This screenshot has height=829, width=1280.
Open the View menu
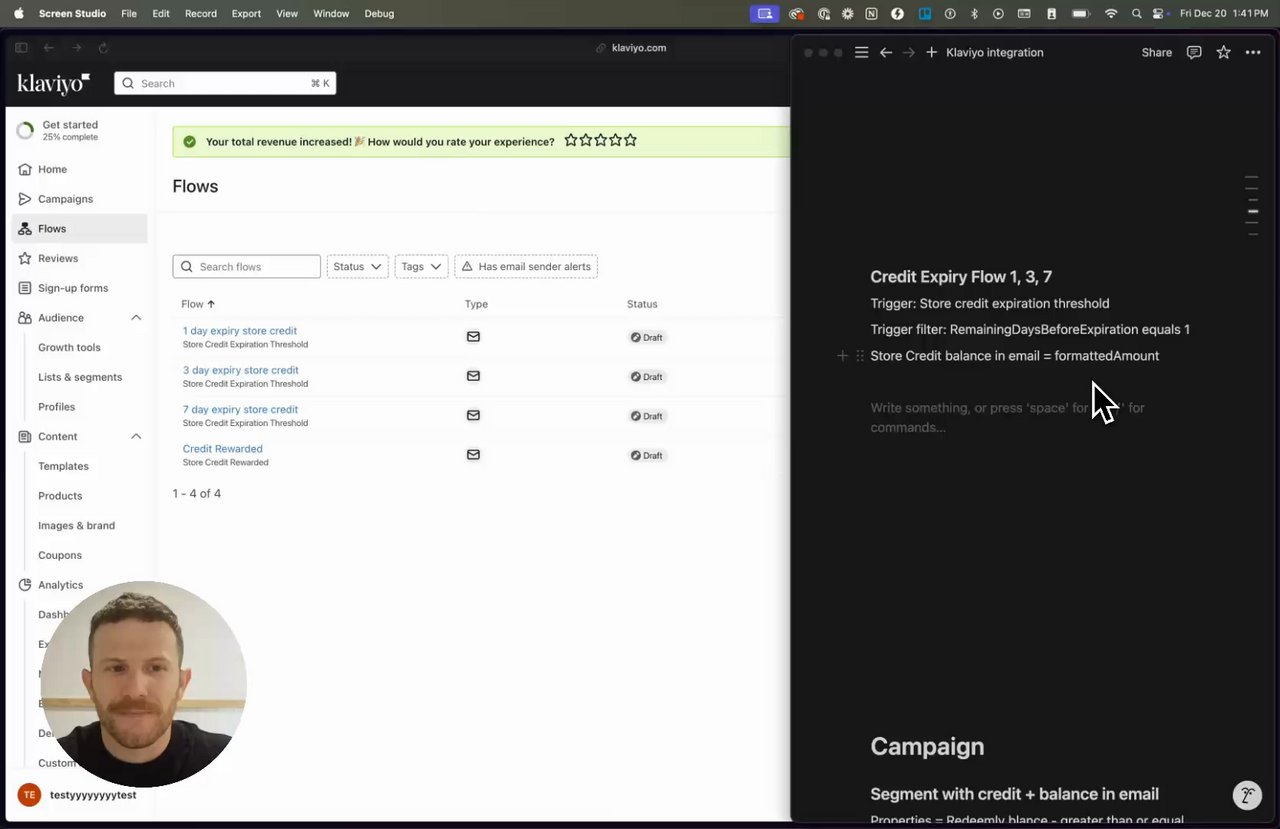287,14
